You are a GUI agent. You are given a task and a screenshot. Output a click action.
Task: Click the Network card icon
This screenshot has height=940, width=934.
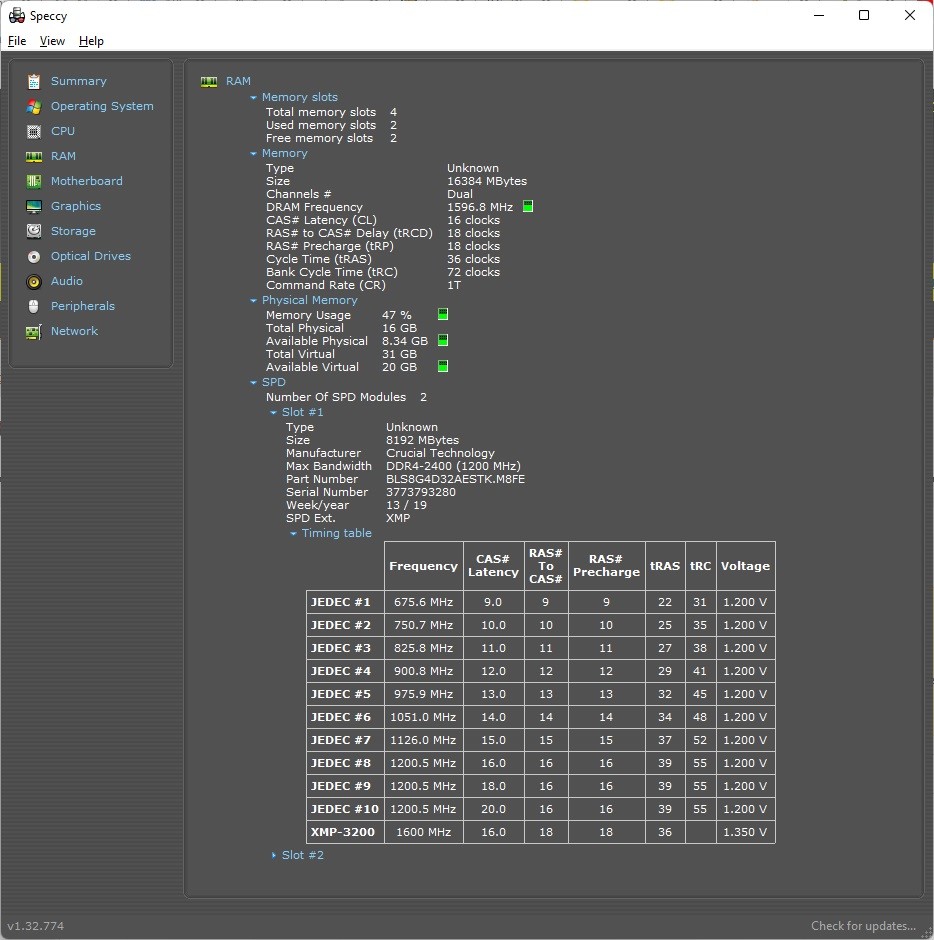[34, 332]
